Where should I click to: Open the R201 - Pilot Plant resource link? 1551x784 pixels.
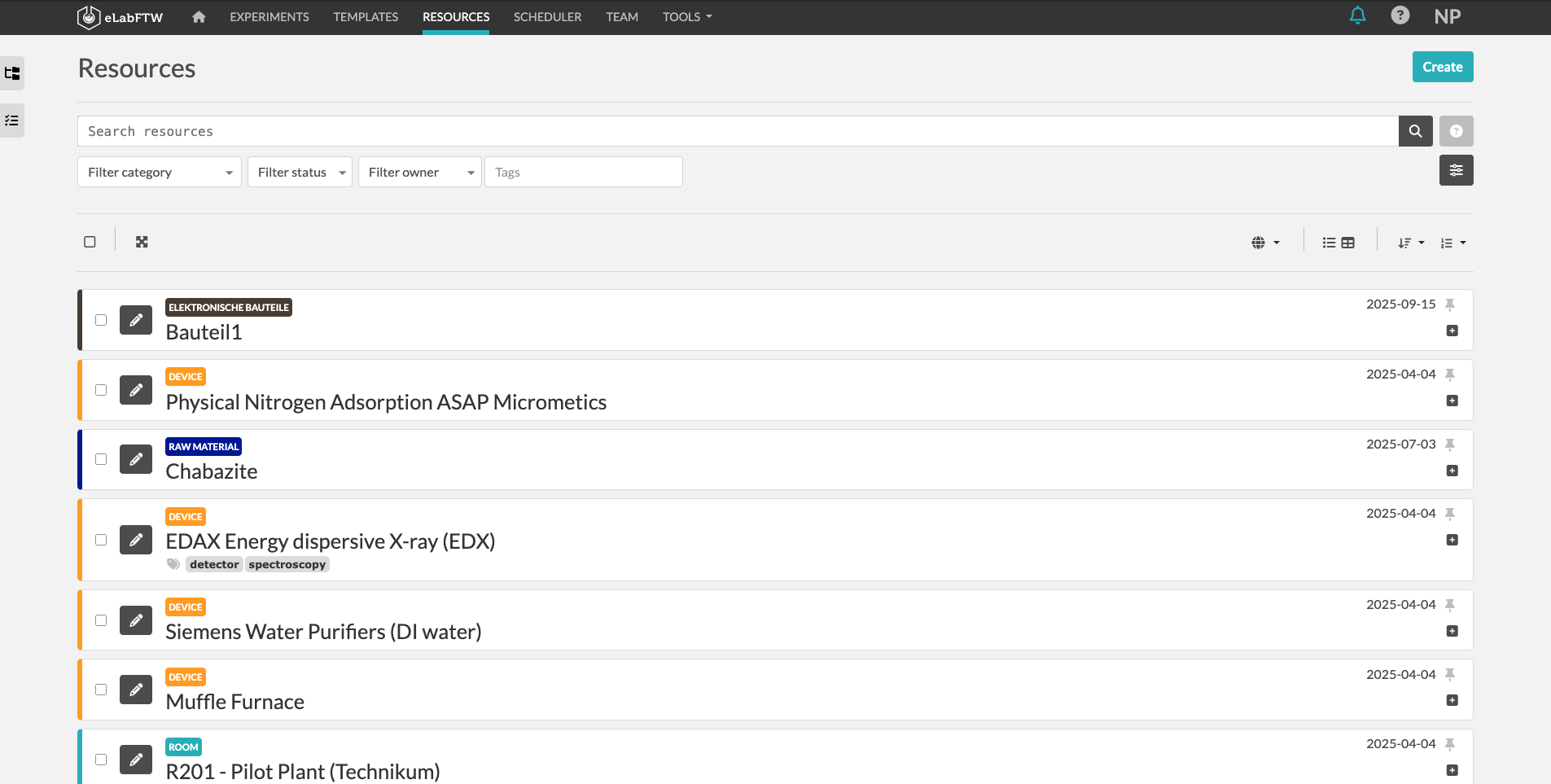click(302, 771)
